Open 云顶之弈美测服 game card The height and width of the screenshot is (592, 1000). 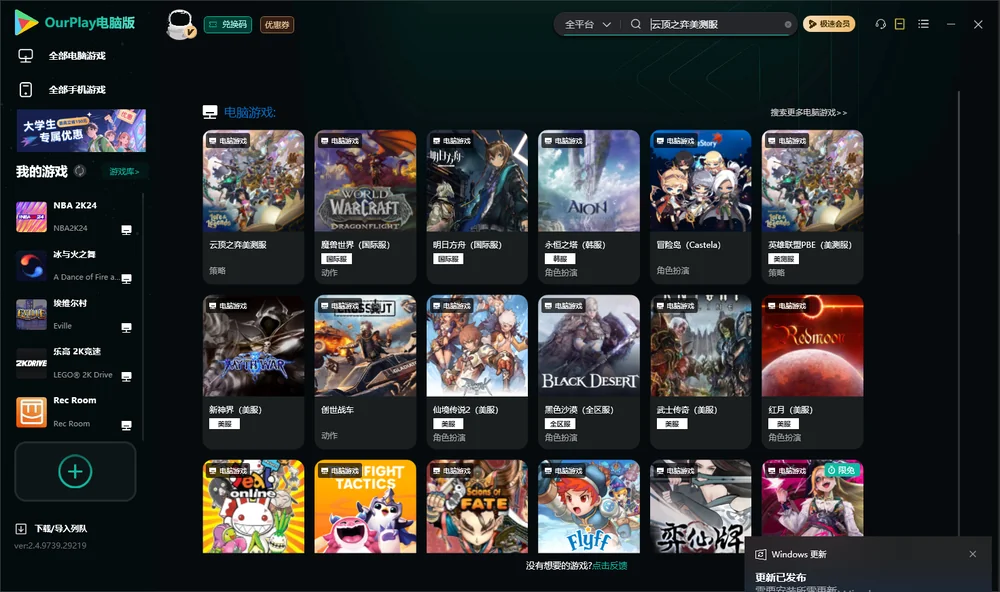pos(253,207)
